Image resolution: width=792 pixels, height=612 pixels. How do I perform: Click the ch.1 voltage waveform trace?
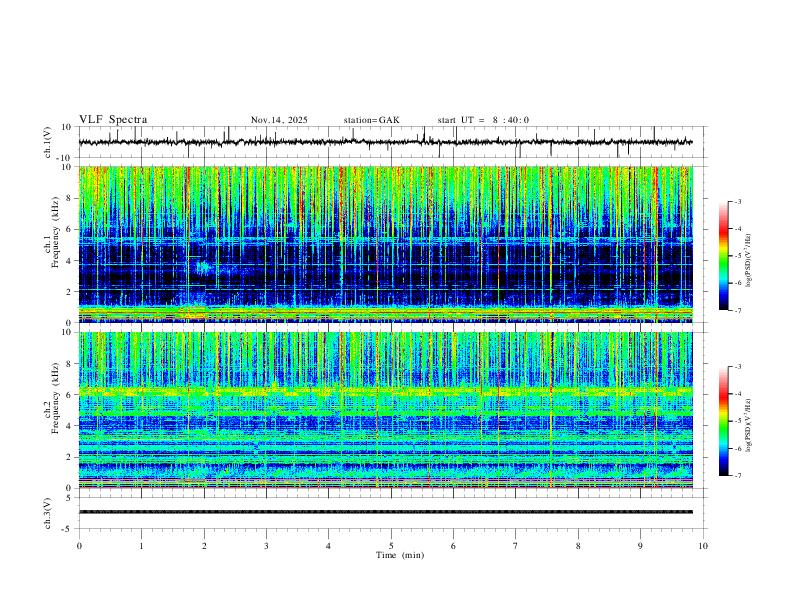pyautogui.click(x=386, y=142)
